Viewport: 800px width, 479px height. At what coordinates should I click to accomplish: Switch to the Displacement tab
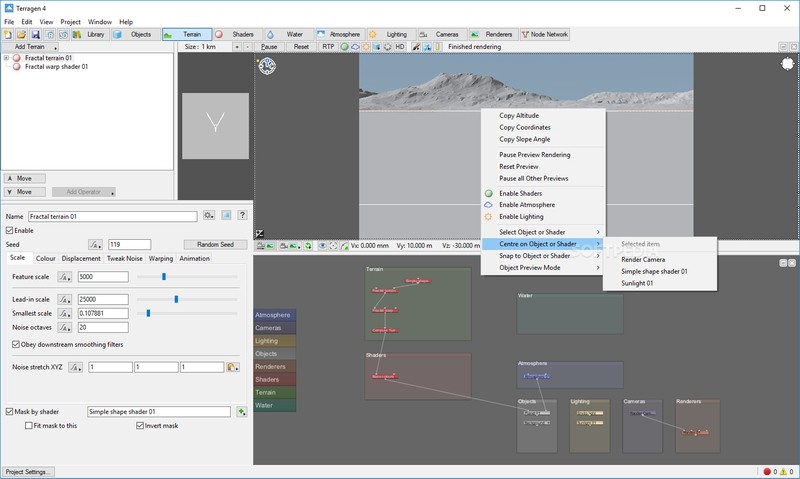pyautogui.click(x=80, y=258)
